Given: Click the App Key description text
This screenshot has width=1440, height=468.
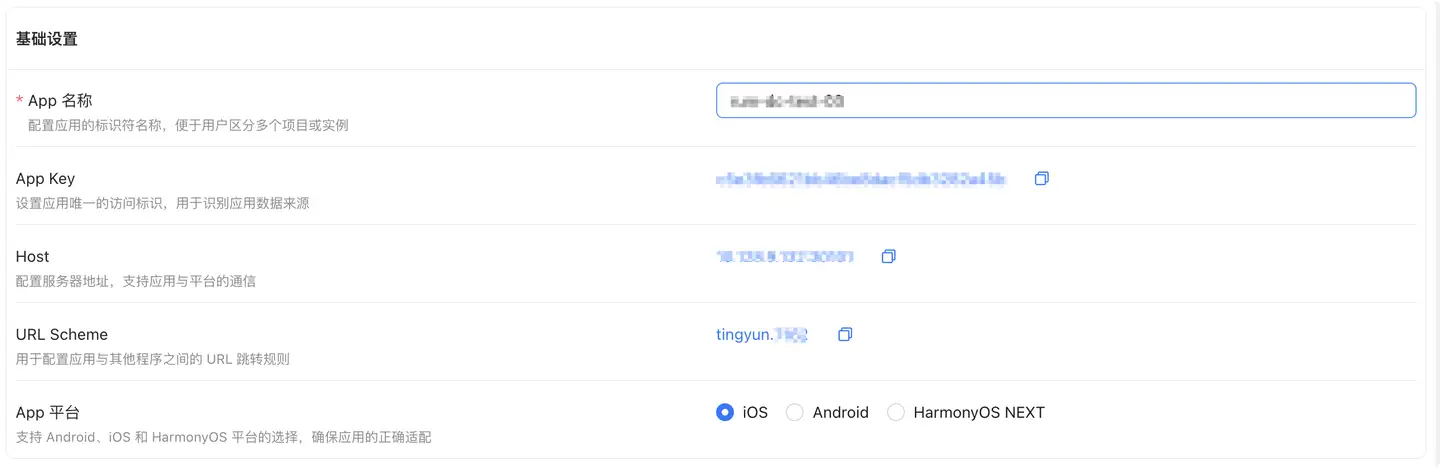Looking at the screenshot, I should [162, 203].
